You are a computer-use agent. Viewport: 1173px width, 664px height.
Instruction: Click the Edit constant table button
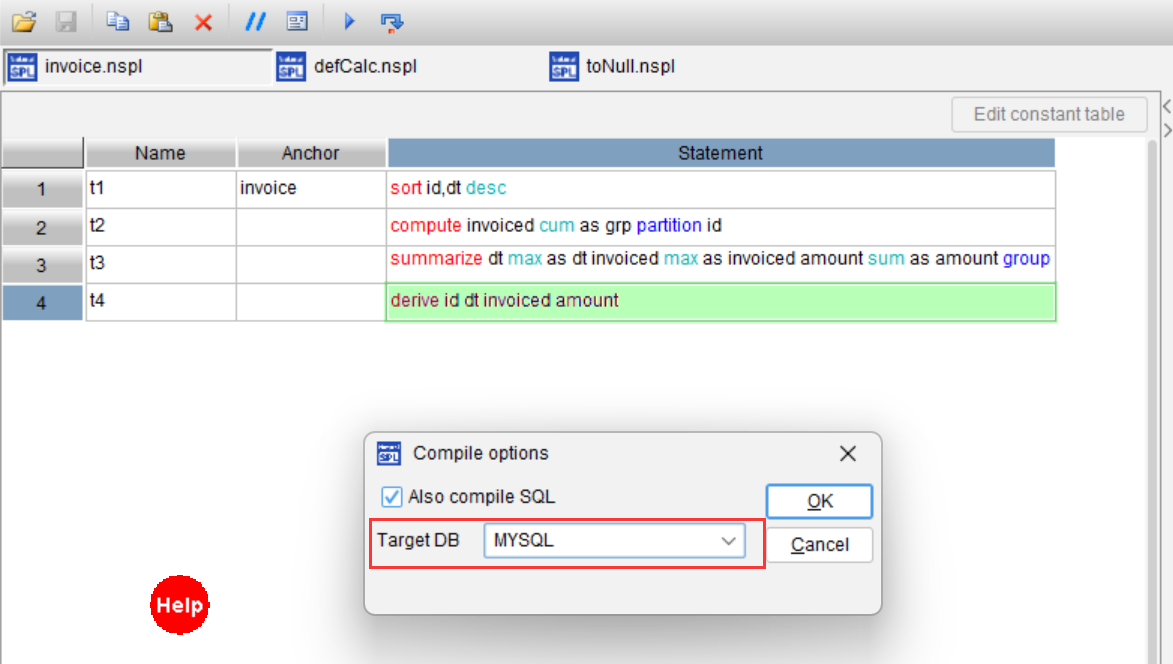coord(1049,114)
